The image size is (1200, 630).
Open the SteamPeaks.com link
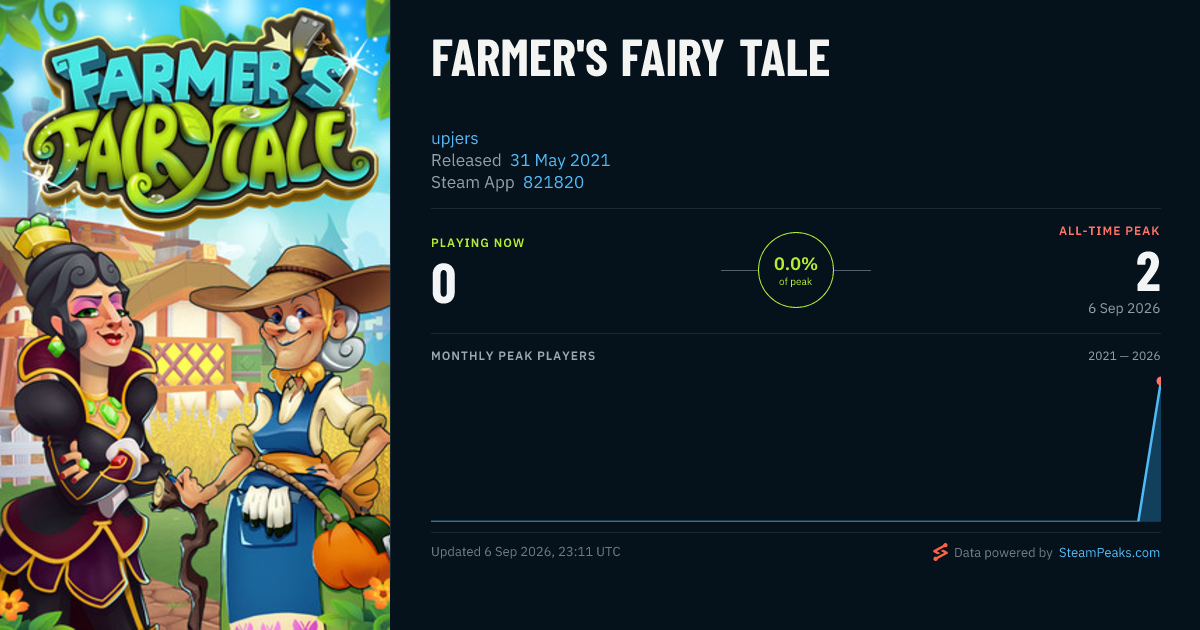pos(1109,552)
